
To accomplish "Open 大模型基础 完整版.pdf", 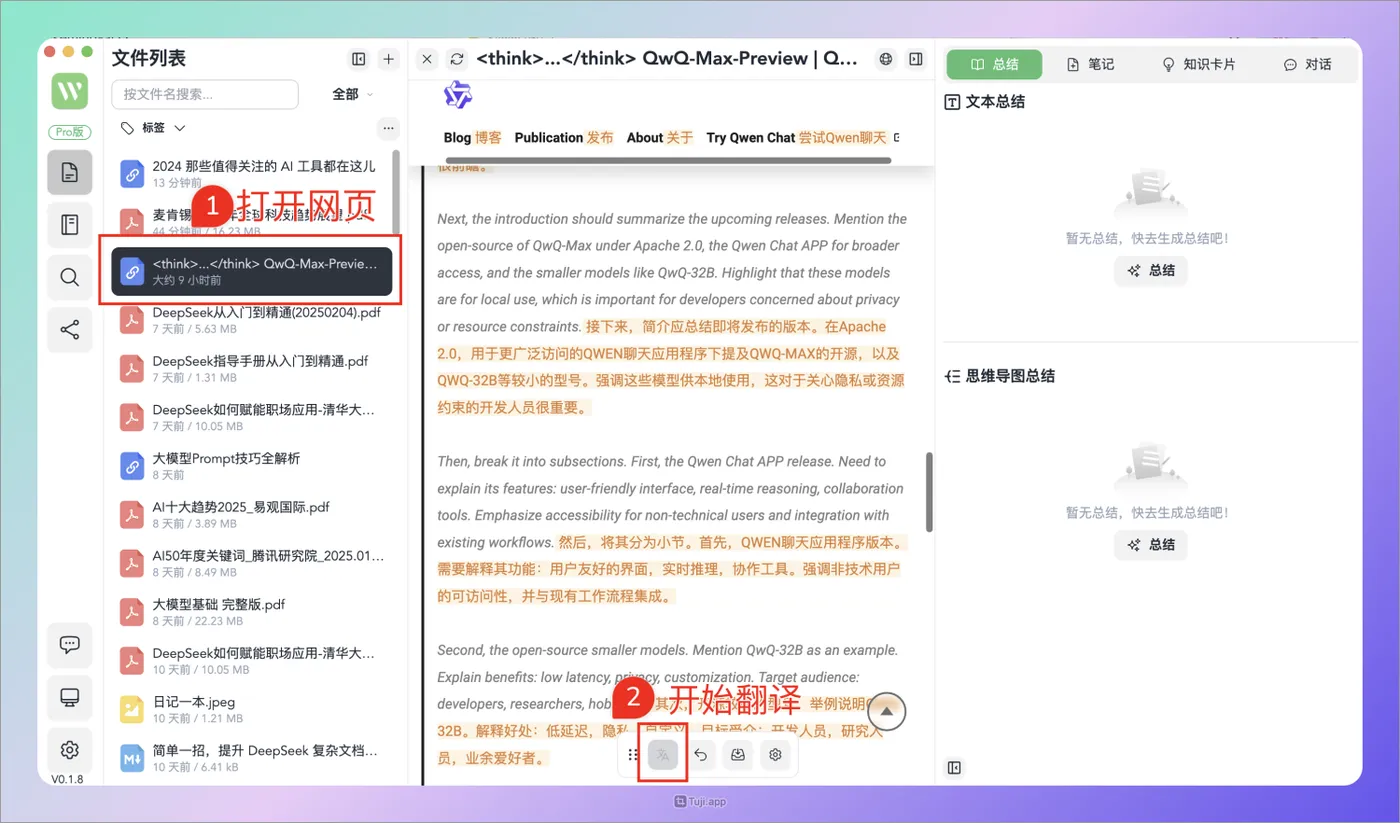I will point(252,612).
